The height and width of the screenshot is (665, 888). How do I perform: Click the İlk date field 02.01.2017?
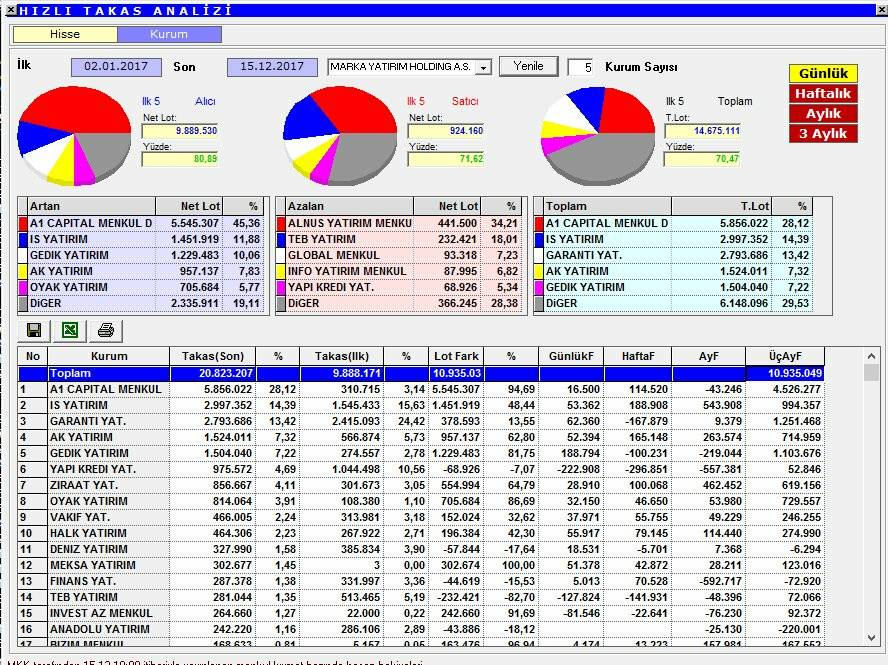[x=116, y=66]
